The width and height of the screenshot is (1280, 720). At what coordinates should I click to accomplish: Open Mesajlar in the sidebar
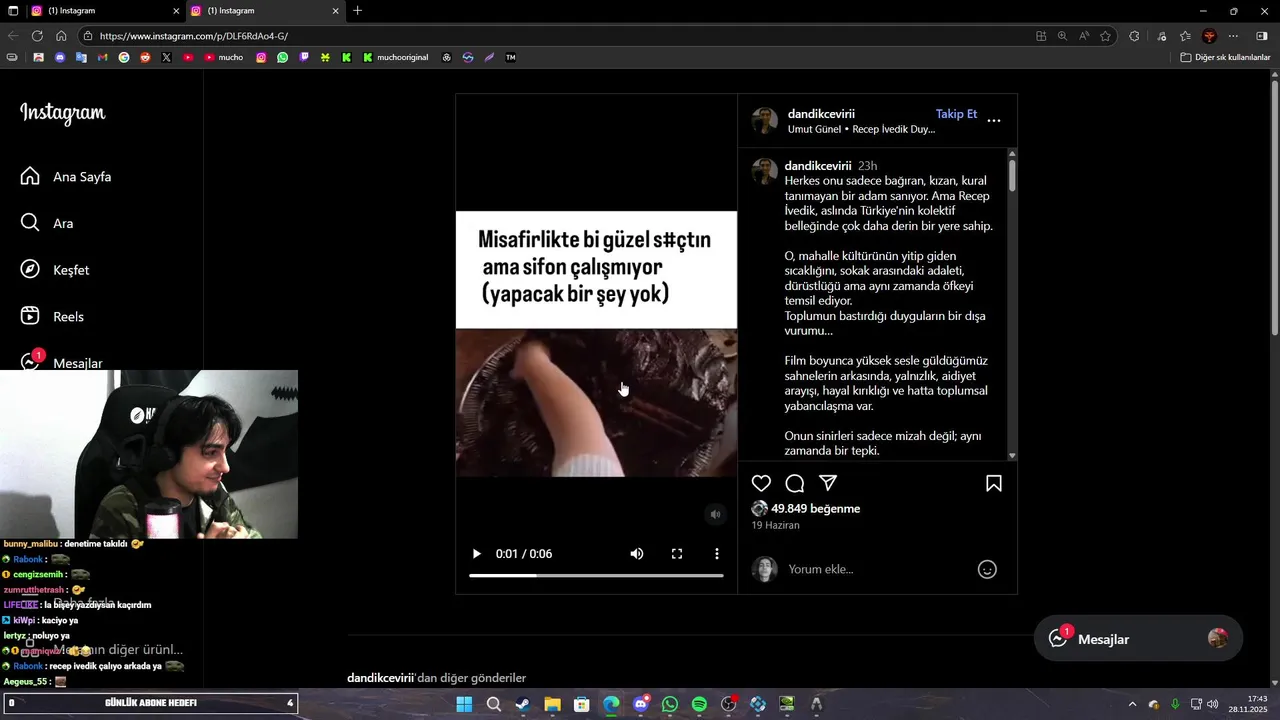61,362
